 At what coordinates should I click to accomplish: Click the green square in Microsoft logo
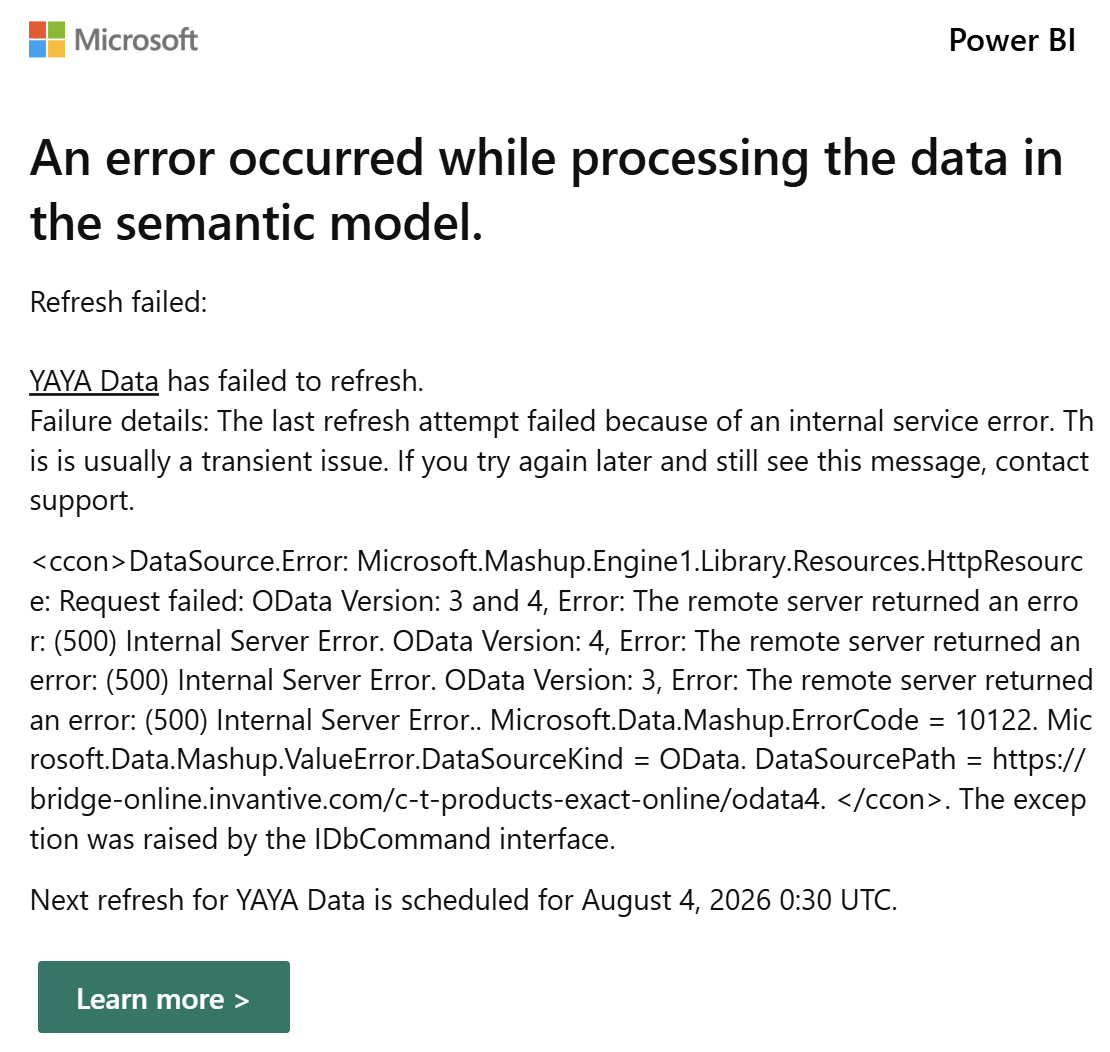(57, 30)
